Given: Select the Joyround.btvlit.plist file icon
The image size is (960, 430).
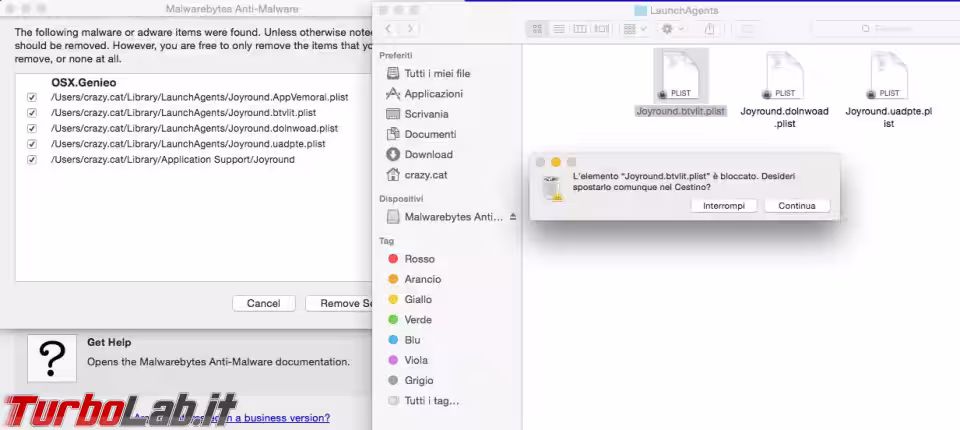Looking at the screenshot, I should [x=681, y=75].
